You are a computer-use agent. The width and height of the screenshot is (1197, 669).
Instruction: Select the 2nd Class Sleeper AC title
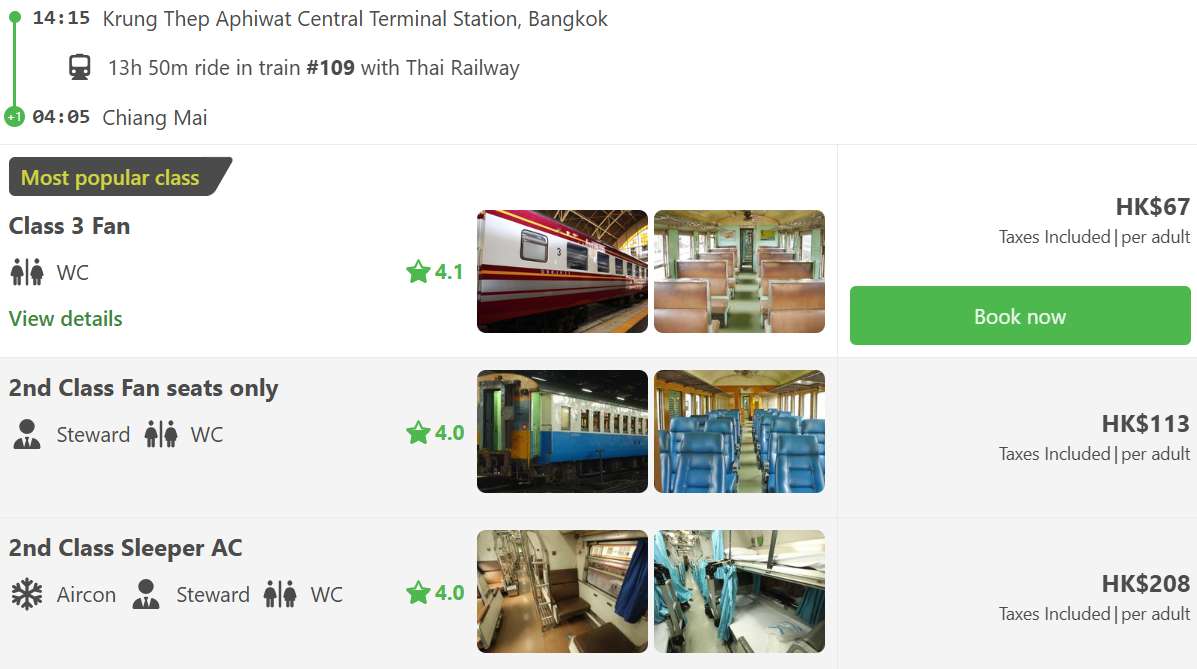126,548
